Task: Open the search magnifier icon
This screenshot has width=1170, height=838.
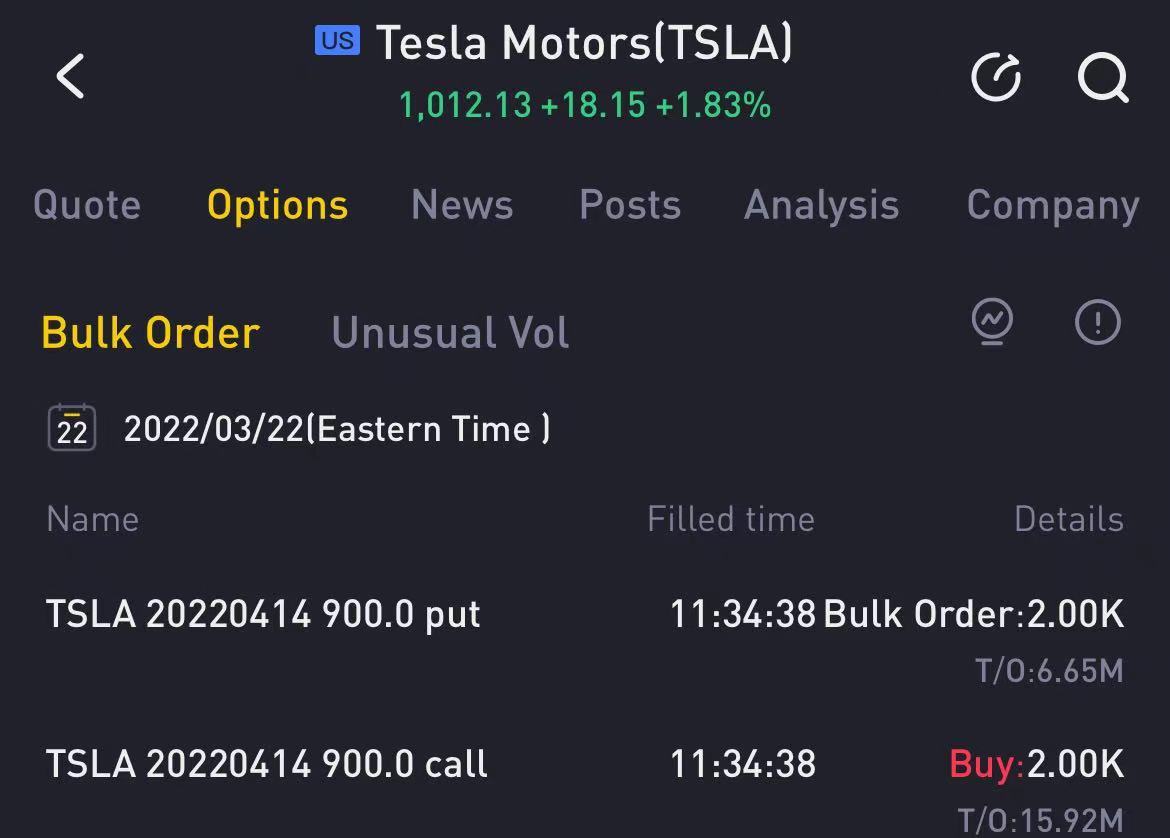Action: point(1102,77)
